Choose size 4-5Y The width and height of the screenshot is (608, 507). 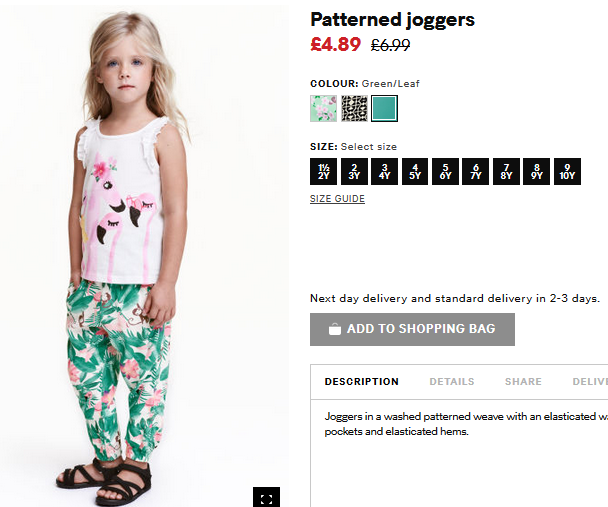[x=415, y=171]
